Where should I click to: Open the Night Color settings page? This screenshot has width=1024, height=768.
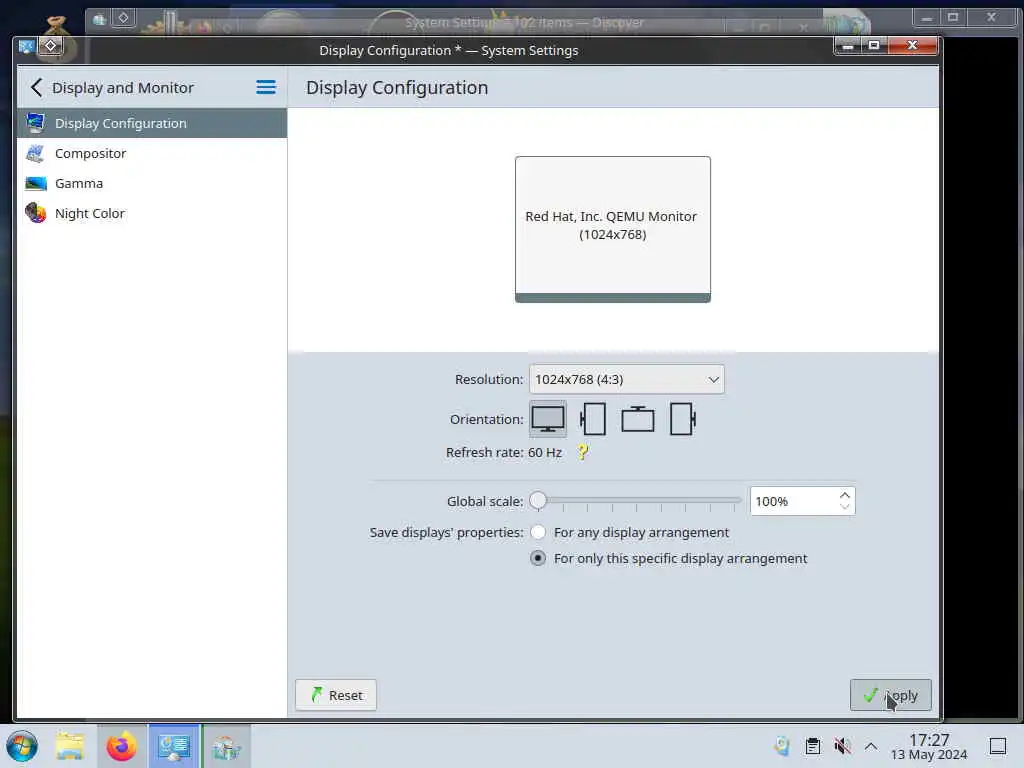click(152, 214)
